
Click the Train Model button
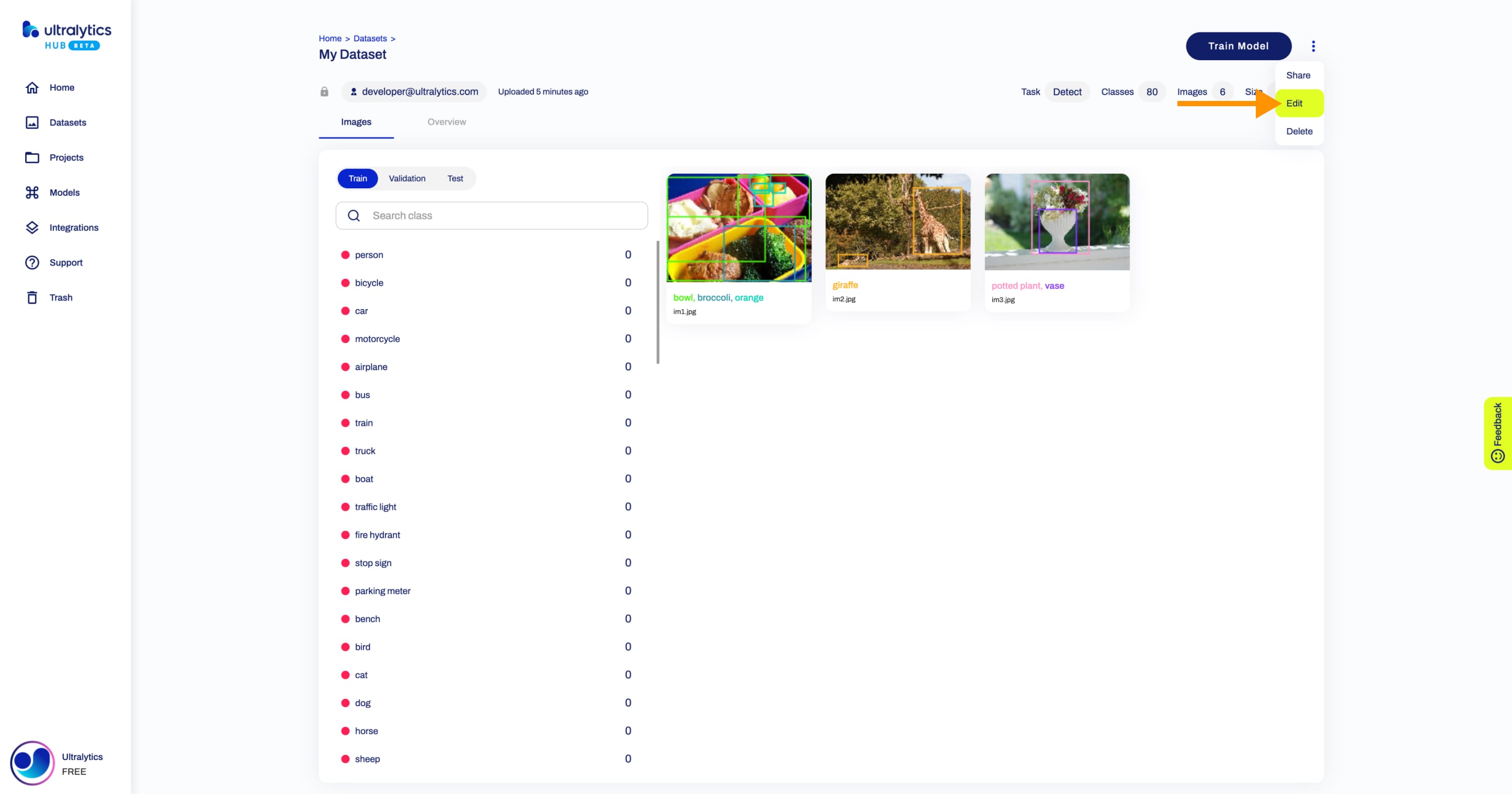pyautogui.click(x=1238, y=45)
